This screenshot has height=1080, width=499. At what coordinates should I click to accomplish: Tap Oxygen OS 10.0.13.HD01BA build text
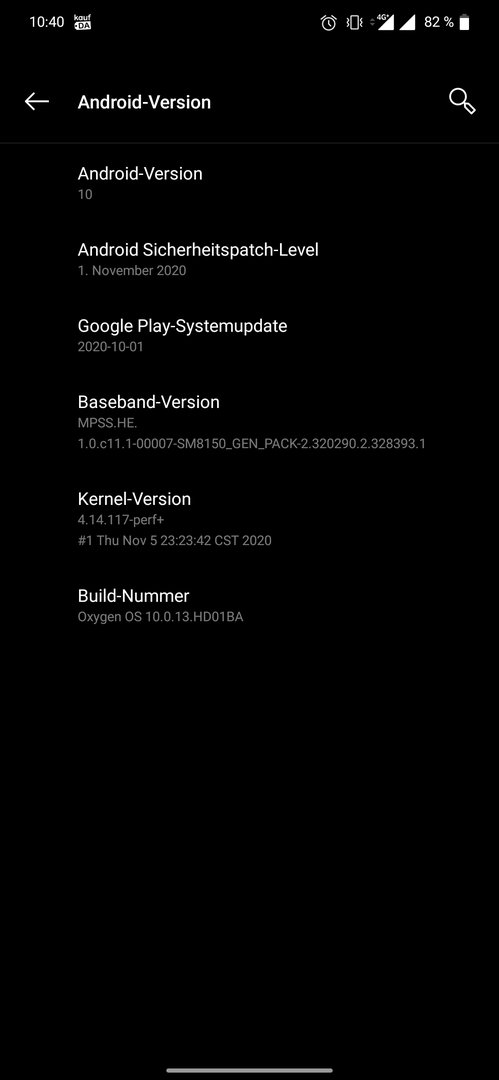[160, 616]
